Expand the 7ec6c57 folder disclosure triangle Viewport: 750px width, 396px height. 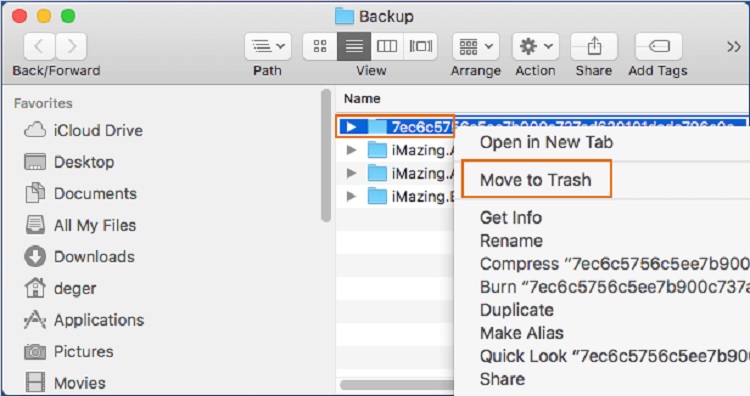[351, 127]
